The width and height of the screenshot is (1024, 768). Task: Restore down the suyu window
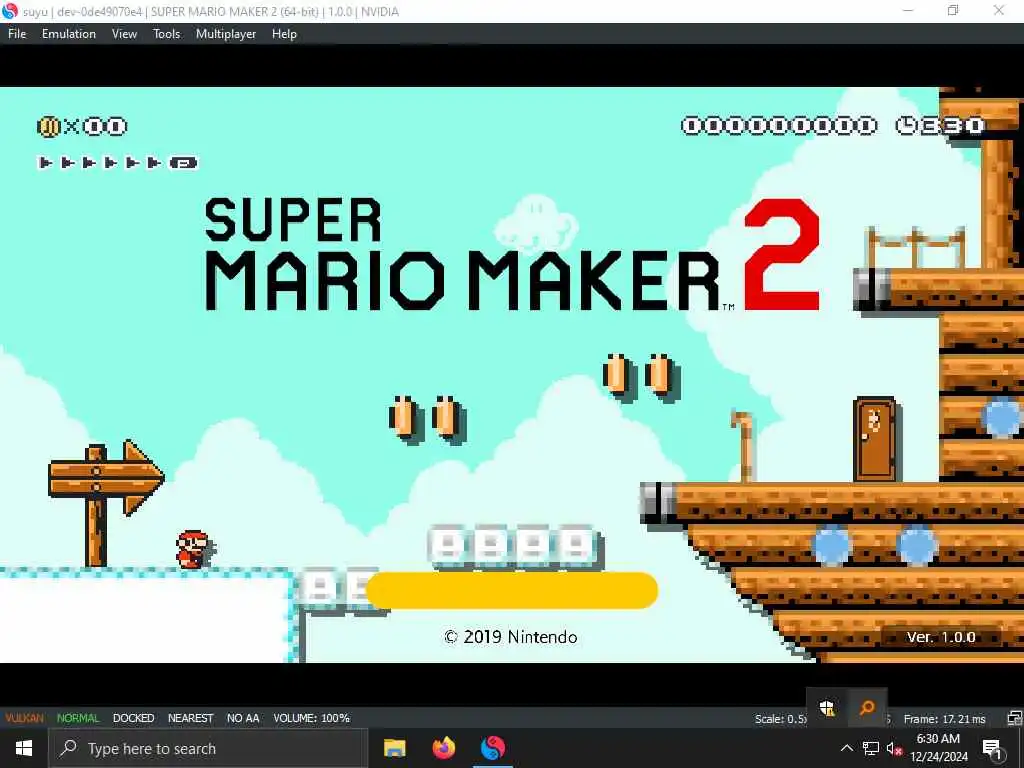pyautogui.click(x=953, y=10)
